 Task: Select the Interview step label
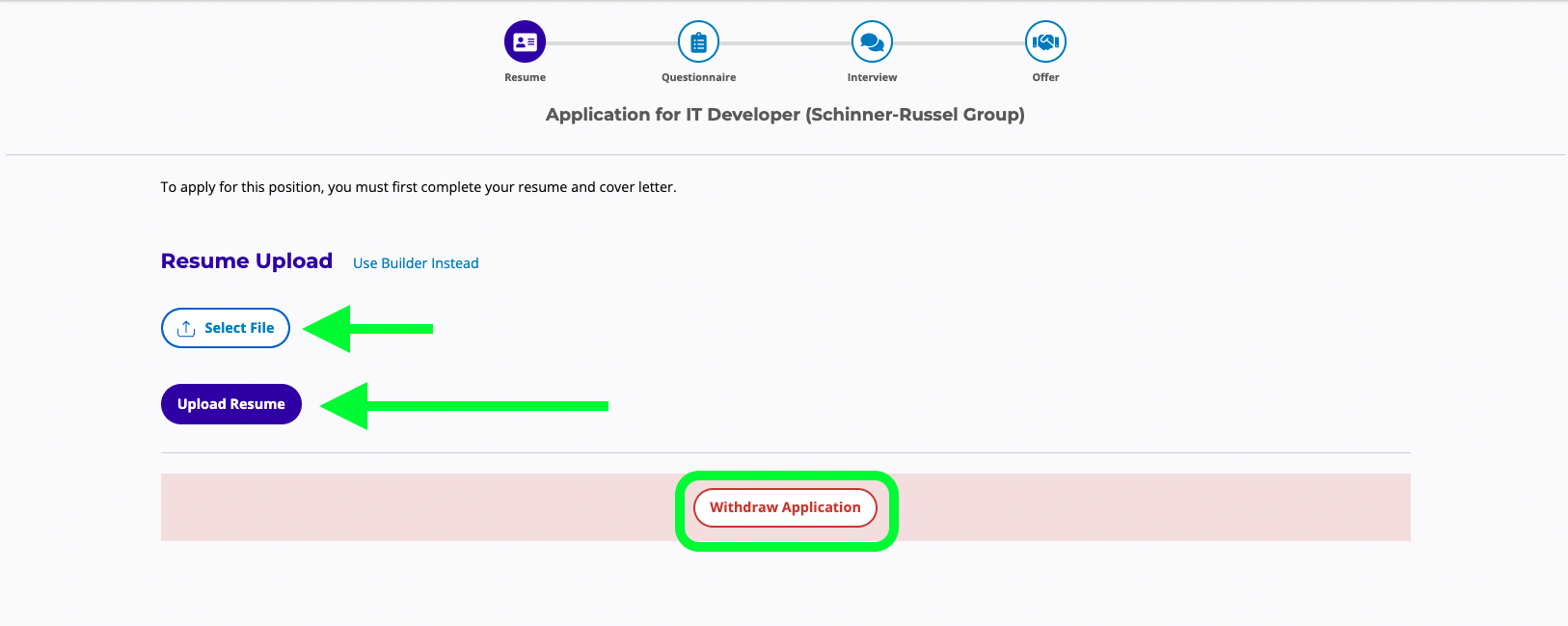872,77
